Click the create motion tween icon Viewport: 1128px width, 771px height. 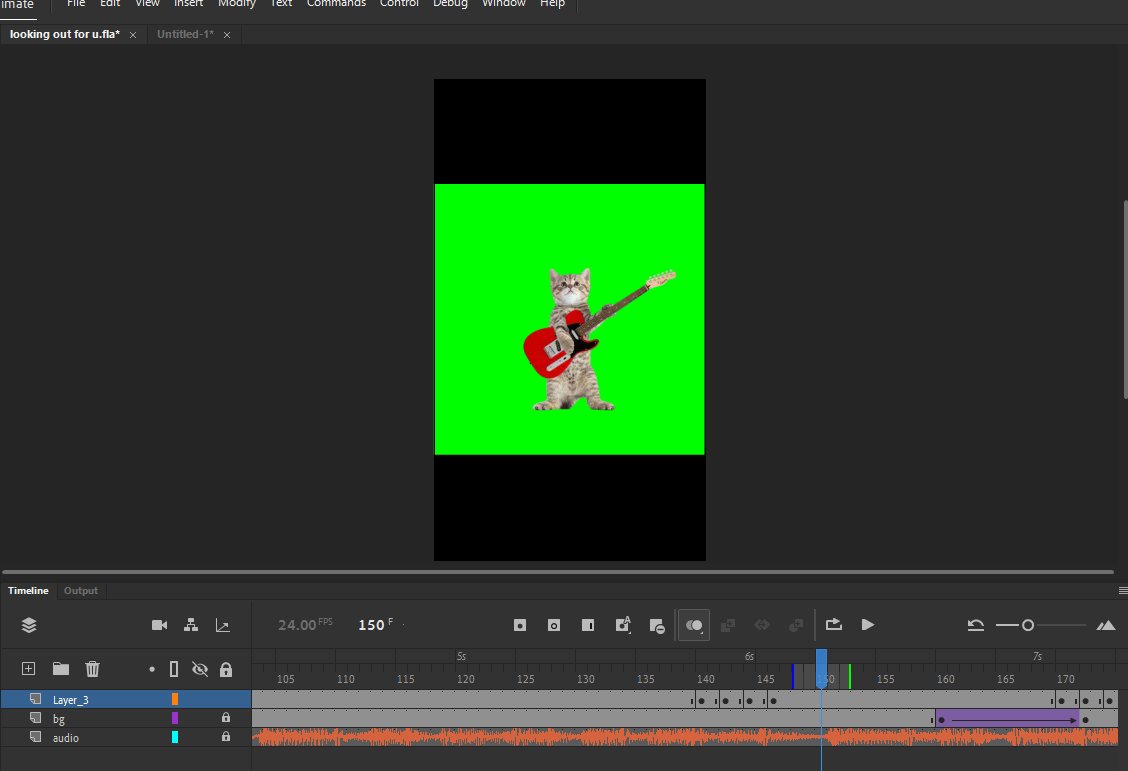coord(762,625)
